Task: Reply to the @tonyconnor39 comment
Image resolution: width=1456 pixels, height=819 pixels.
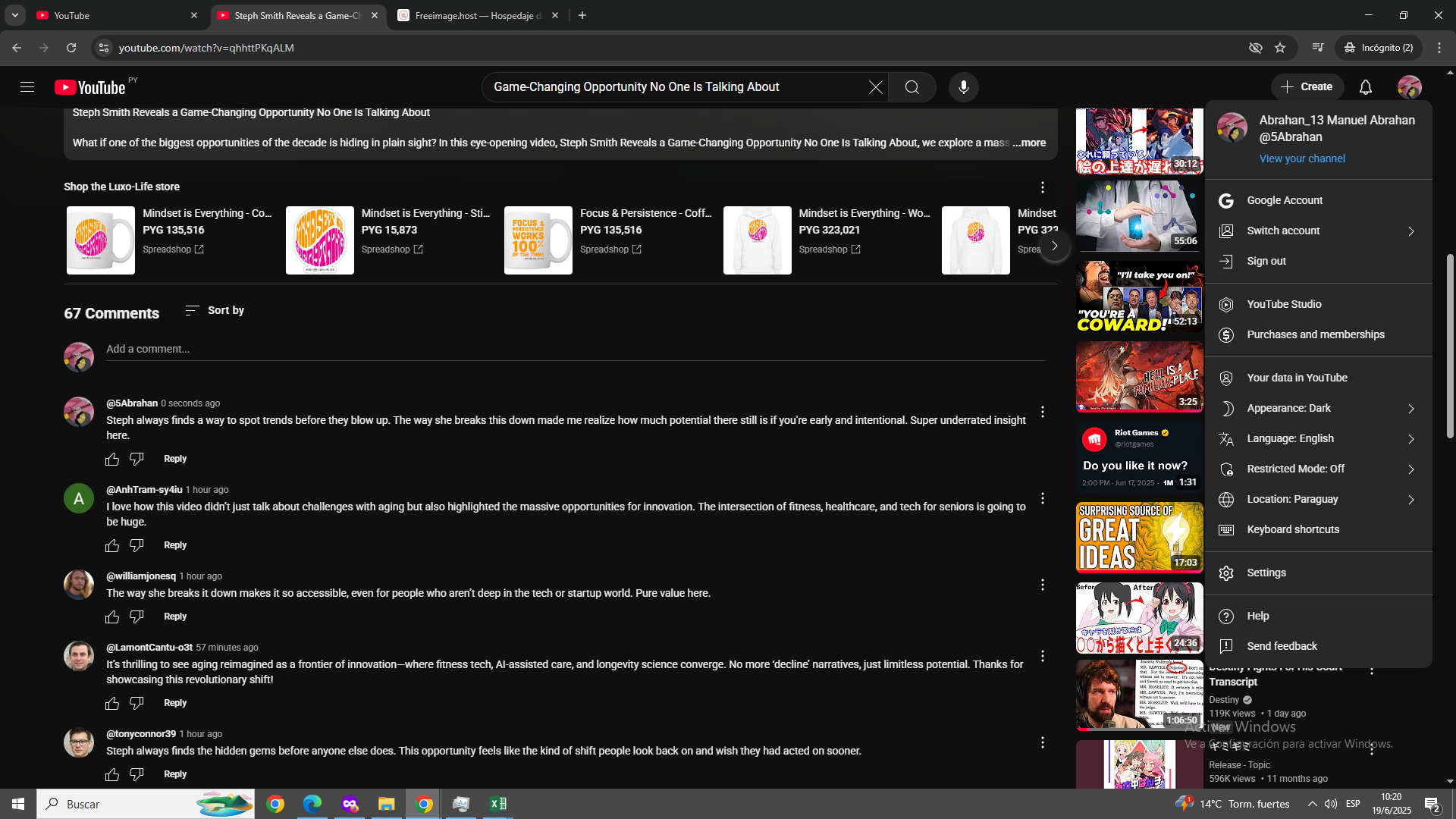Action: tap(175, 774)
